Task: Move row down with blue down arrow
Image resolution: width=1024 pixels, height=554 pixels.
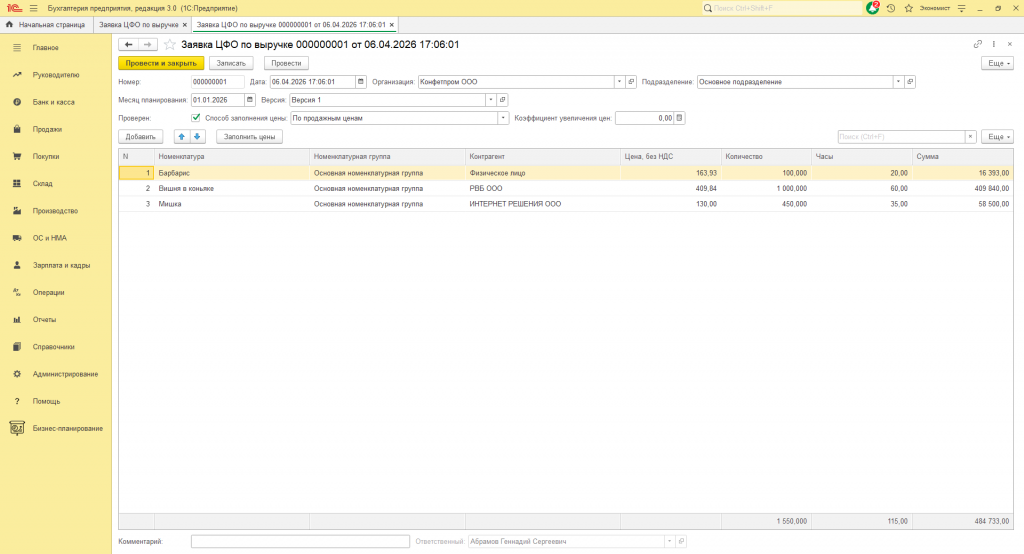Action: point(197,137)
